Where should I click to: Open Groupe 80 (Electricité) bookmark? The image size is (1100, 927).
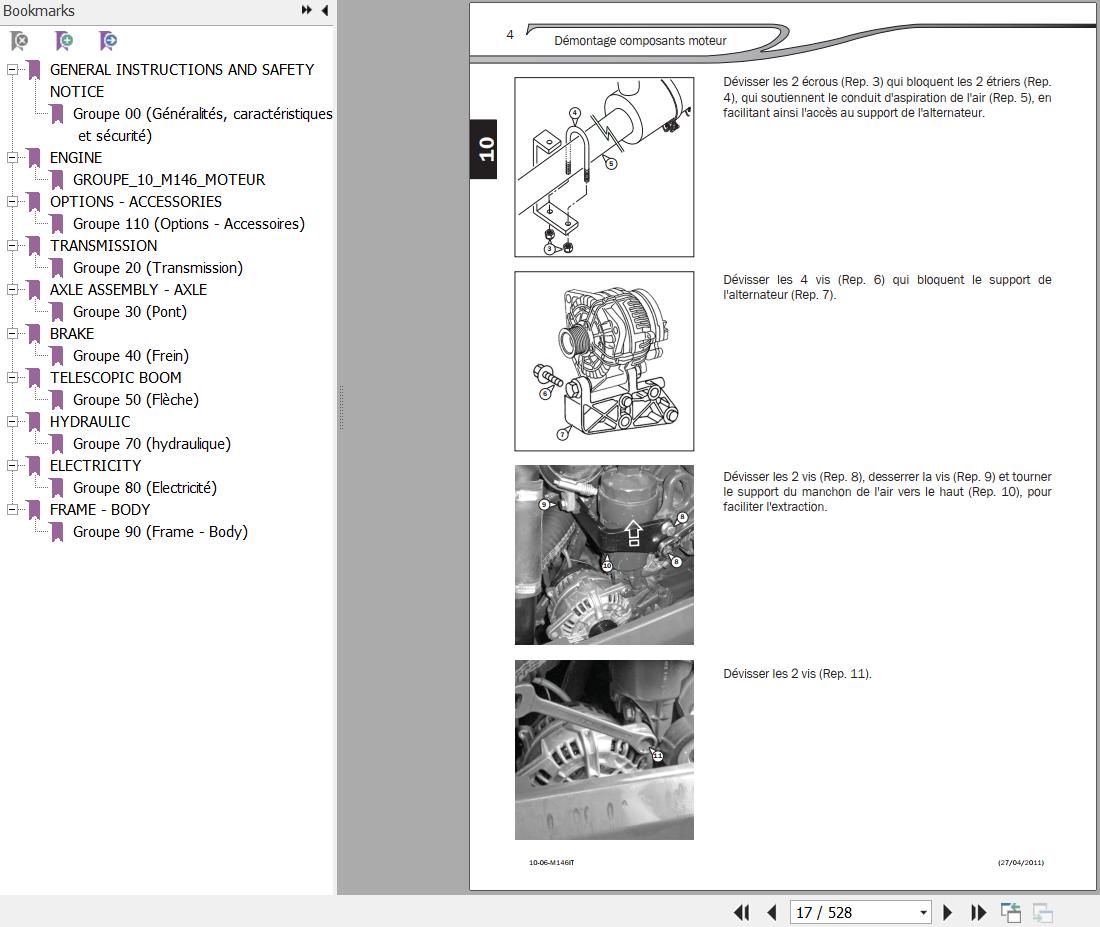145,488
